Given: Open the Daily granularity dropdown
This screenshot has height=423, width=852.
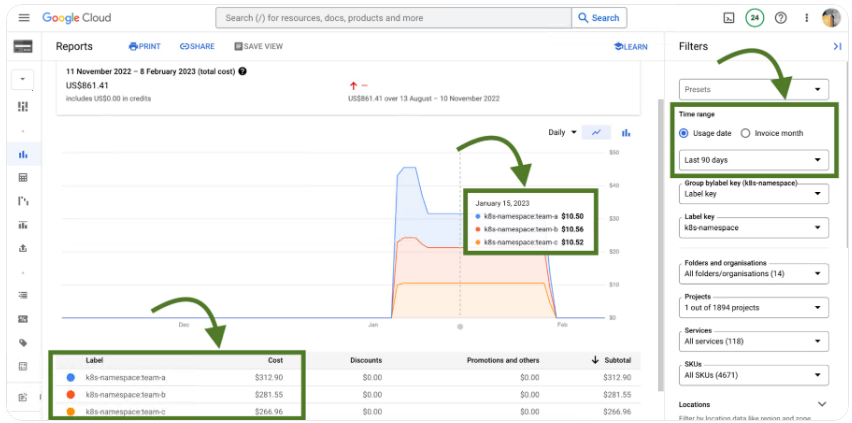Looking at the screenshot, I should point(563,132).
